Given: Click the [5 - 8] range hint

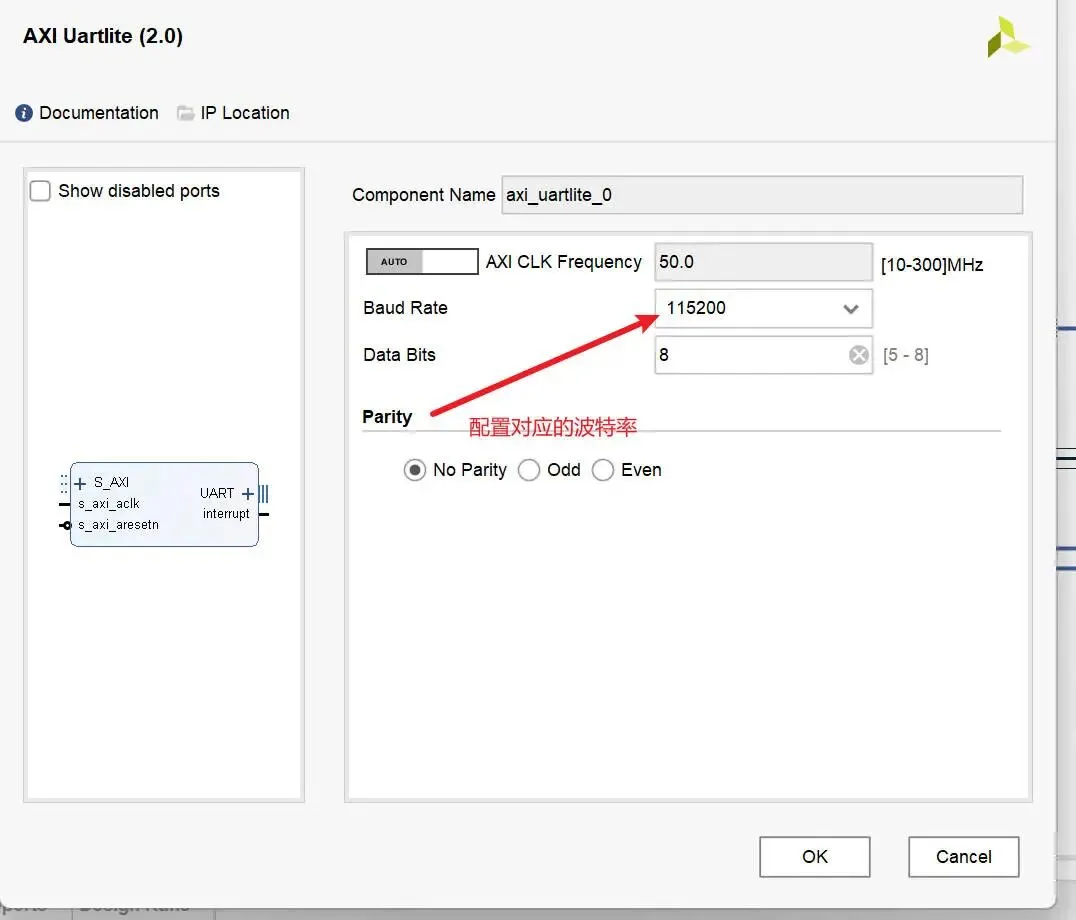Looking at the screenshot, I should click(906, 355).
